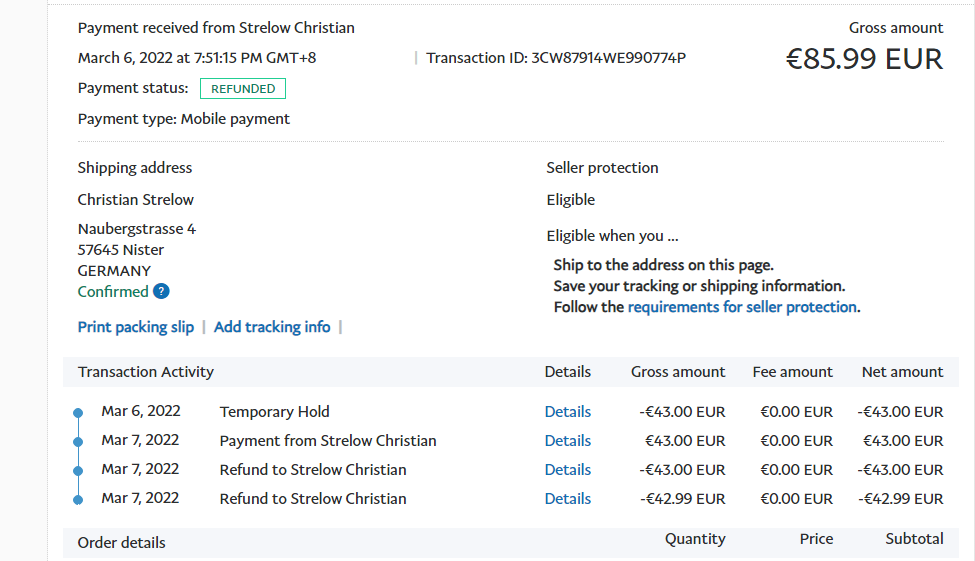Viewport: 975px width, 561px height.
Task: Click Add tracking info link
Action: (x=272, y=327)
